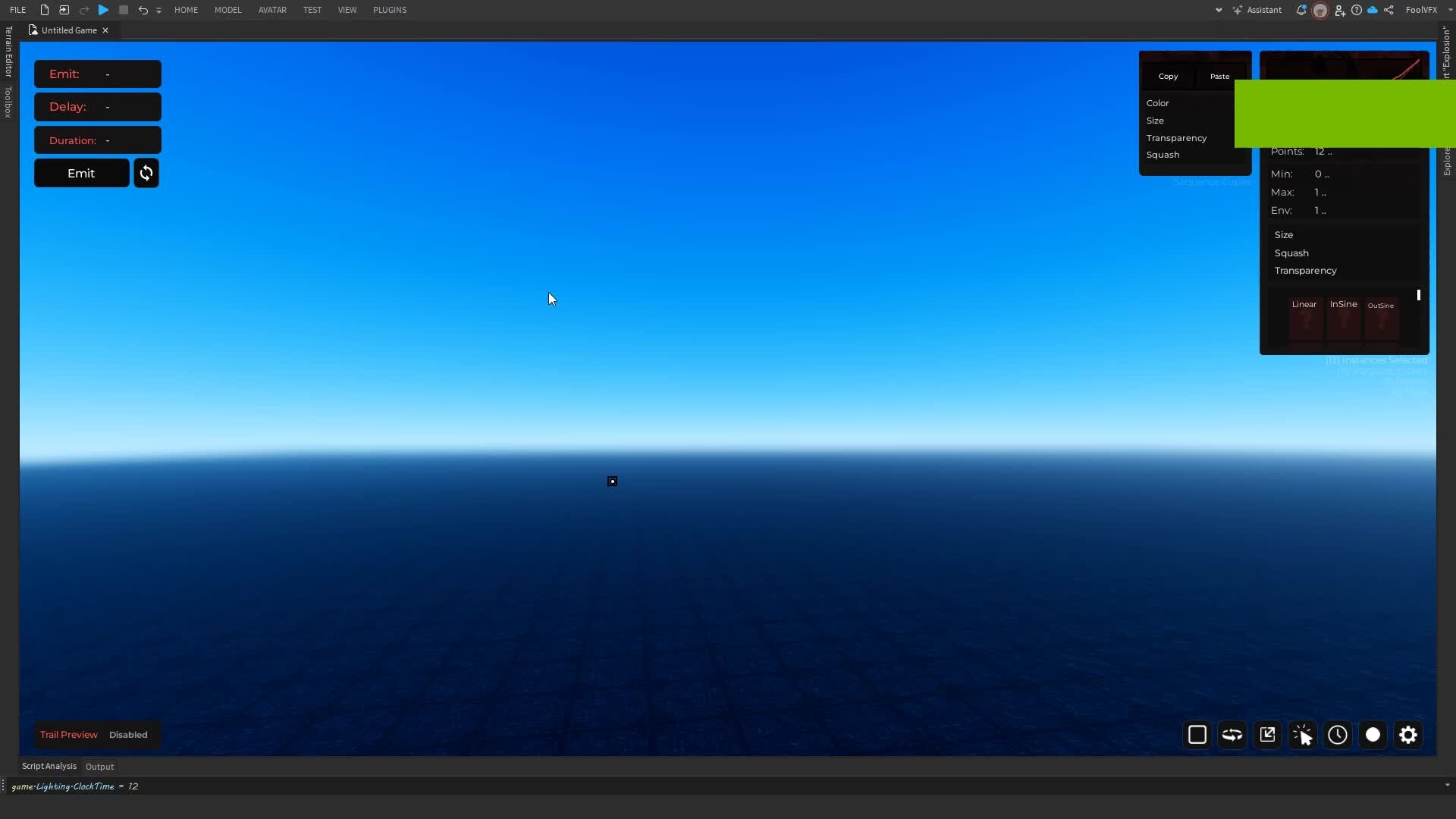This screenshot has width=1456, height=819.
Task: Click the refresh icon beside Emit button
Action: [x=146, y=173]
